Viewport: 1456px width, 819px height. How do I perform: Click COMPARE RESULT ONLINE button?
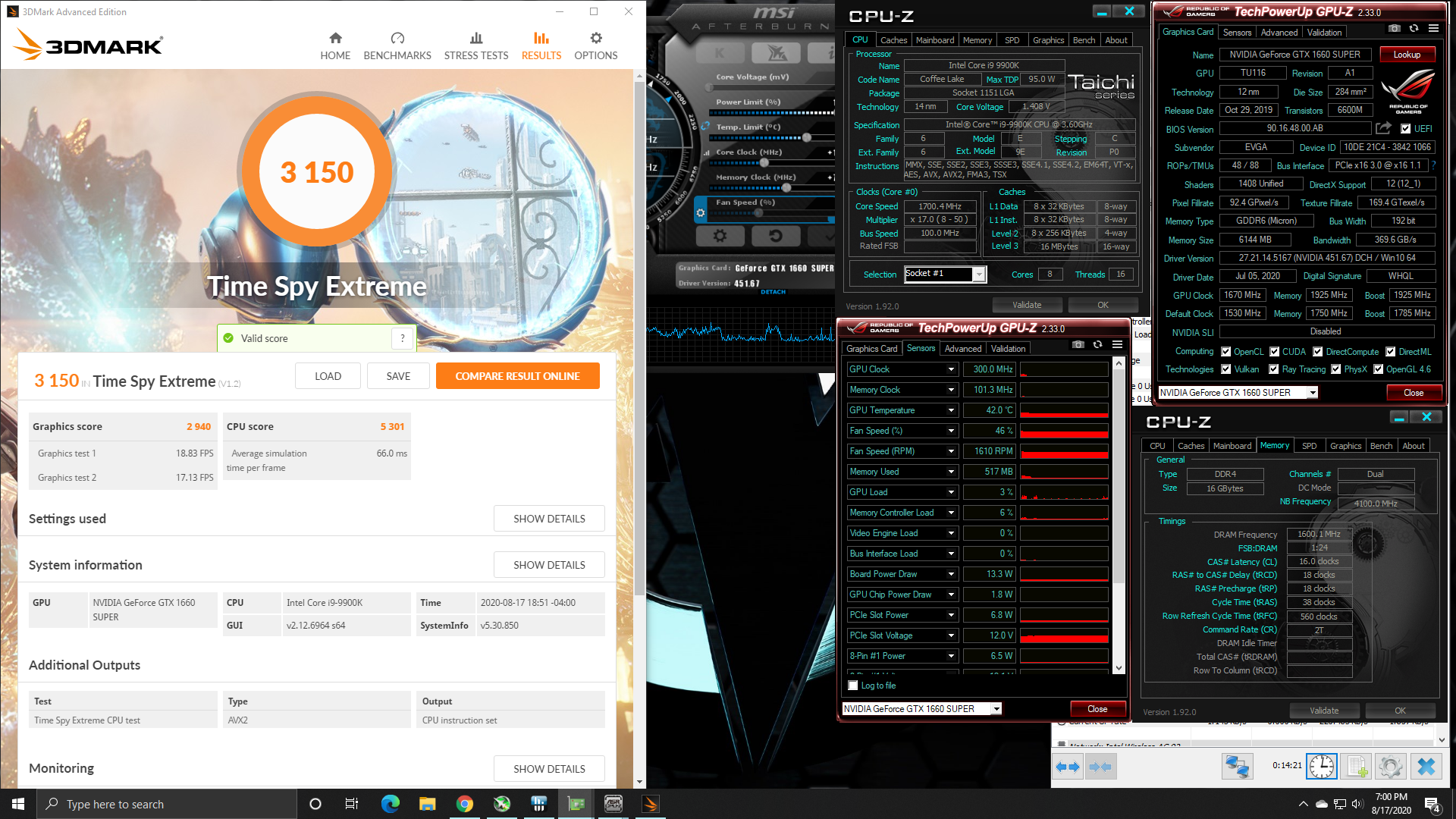coord(517,376)
